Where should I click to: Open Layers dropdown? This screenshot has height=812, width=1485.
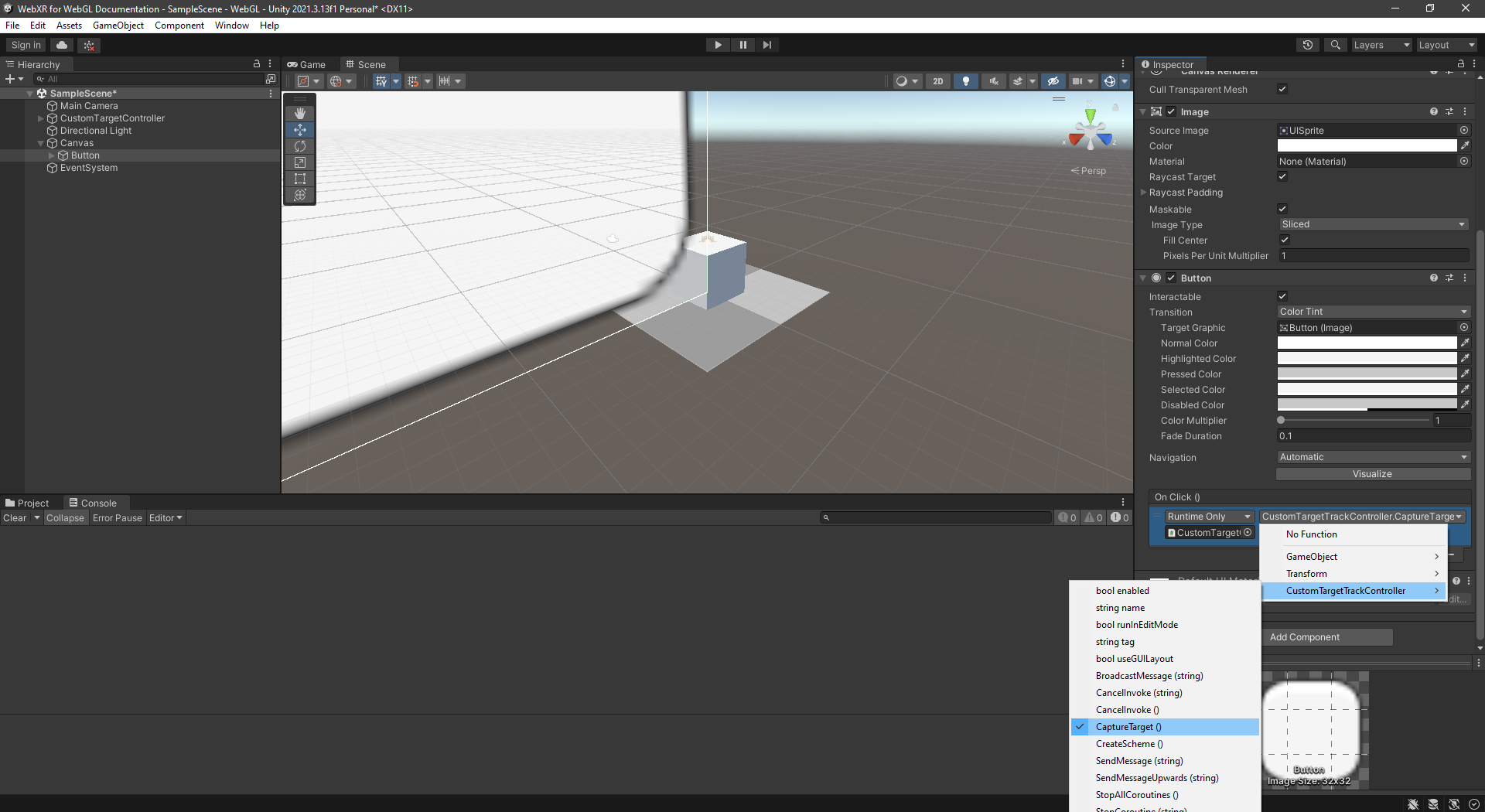(x=1381, y=45)
